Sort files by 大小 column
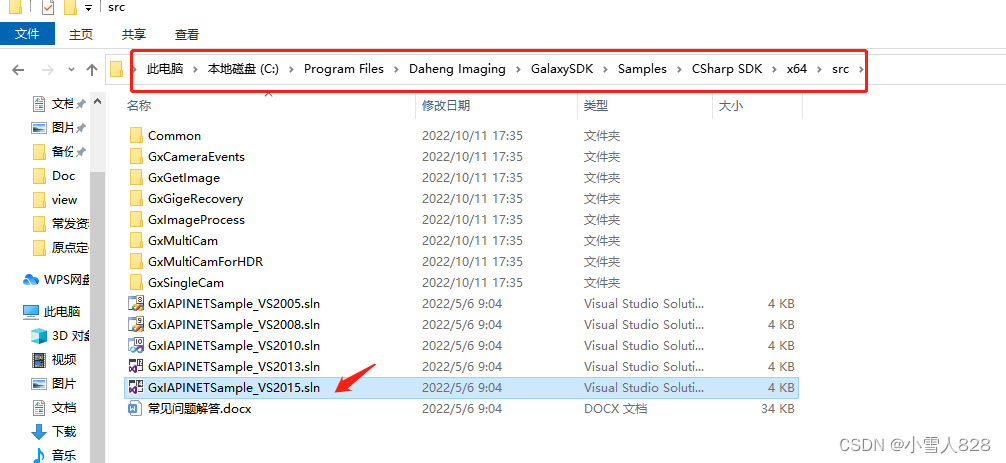 pyautogui.click(x=731, y=106)
